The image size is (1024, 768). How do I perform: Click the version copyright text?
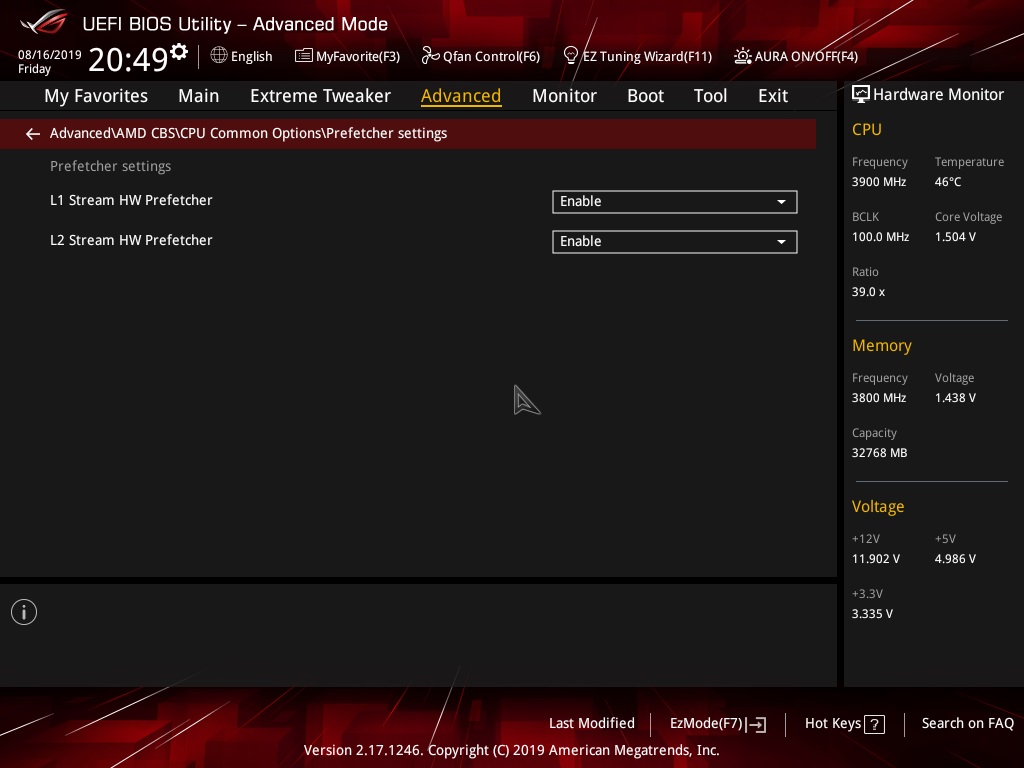pos(511,750)
